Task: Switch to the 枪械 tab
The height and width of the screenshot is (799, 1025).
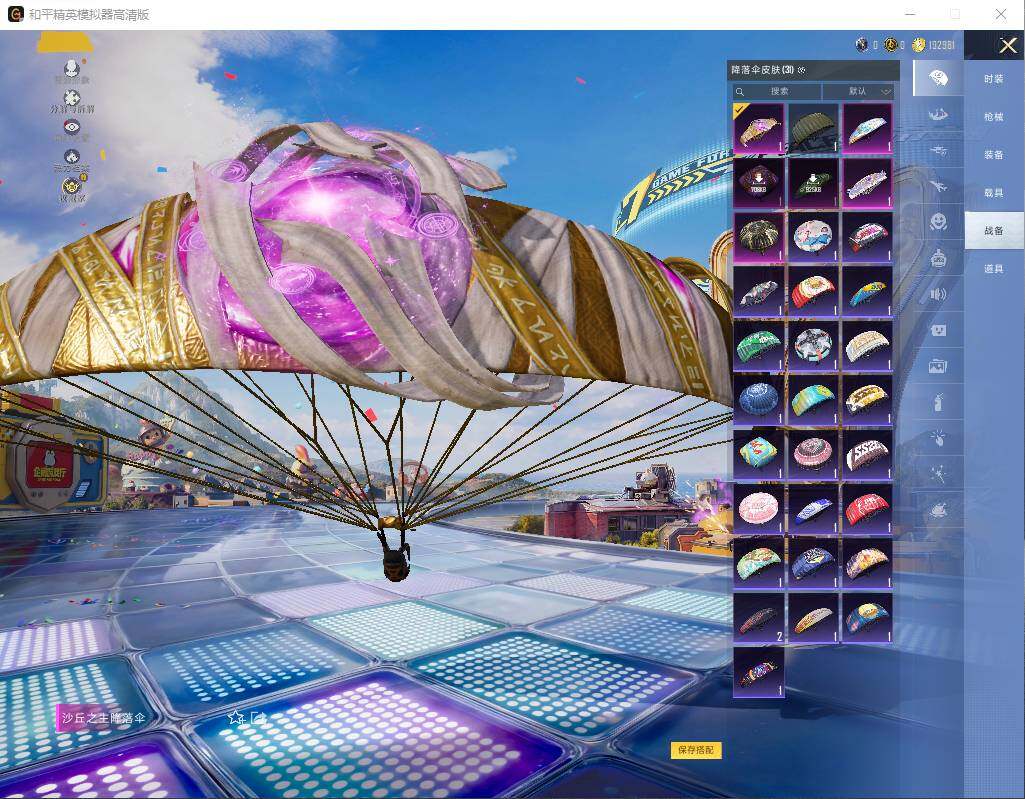Action: pyautogui.click(x=993, y=117)
